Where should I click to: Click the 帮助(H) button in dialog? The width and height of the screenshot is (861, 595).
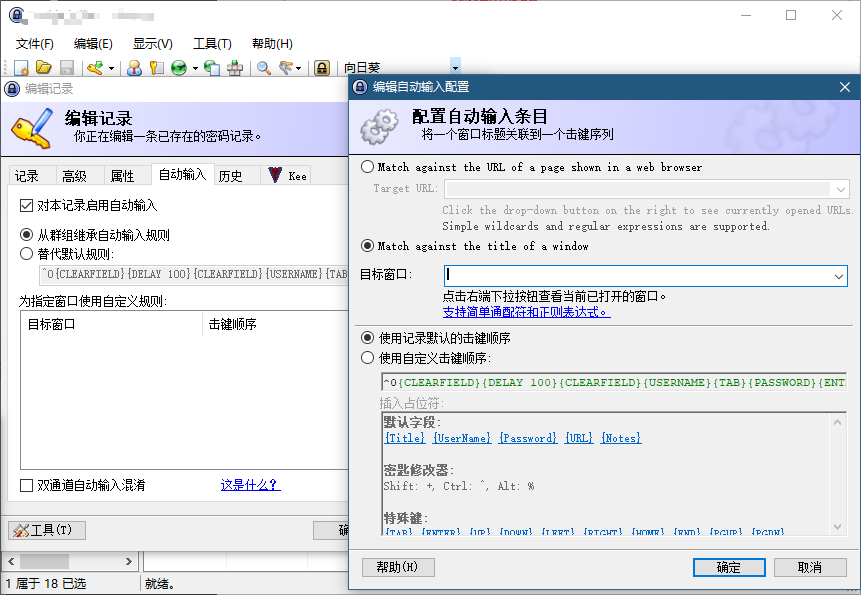click(398, 567)
